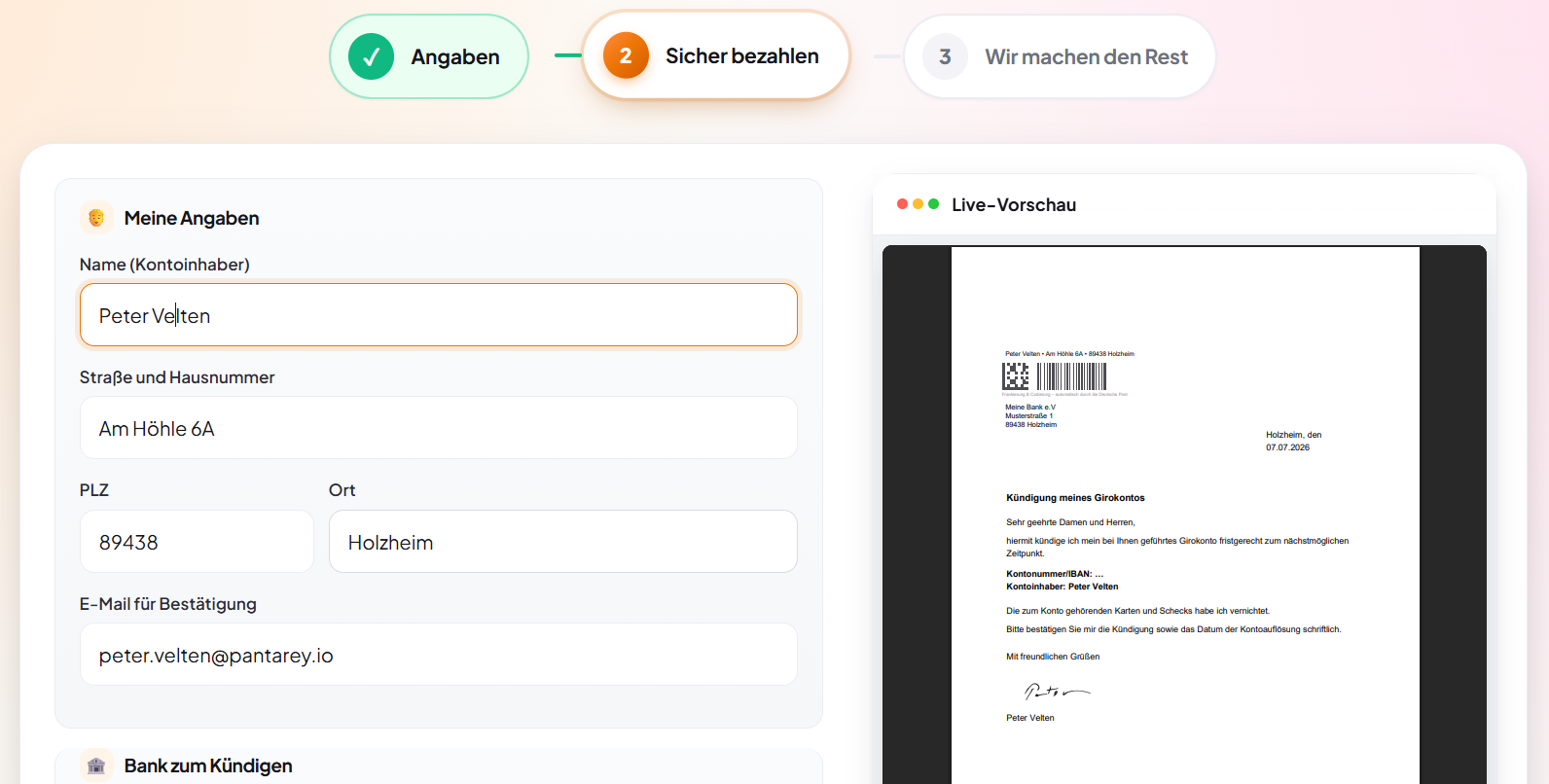Image resolution: width=1549 pixels, height=784 pixels.
Task: Click the letter preview document page
Action: (1185, 516)
